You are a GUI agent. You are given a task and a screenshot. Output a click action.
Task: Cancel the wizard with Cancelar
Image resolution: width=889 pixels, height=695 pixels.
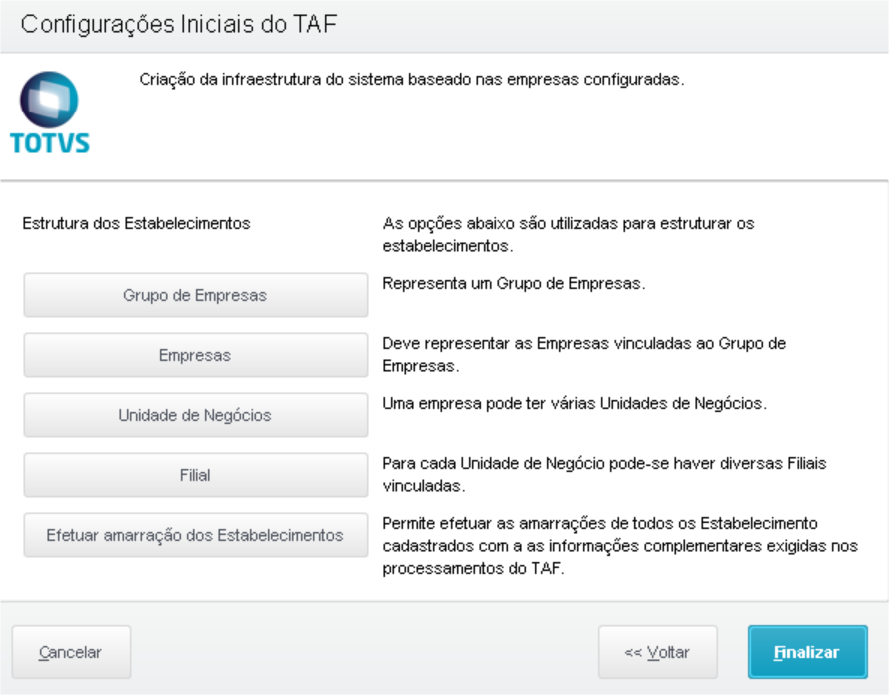pyautogui.click(x=71, y=652)
